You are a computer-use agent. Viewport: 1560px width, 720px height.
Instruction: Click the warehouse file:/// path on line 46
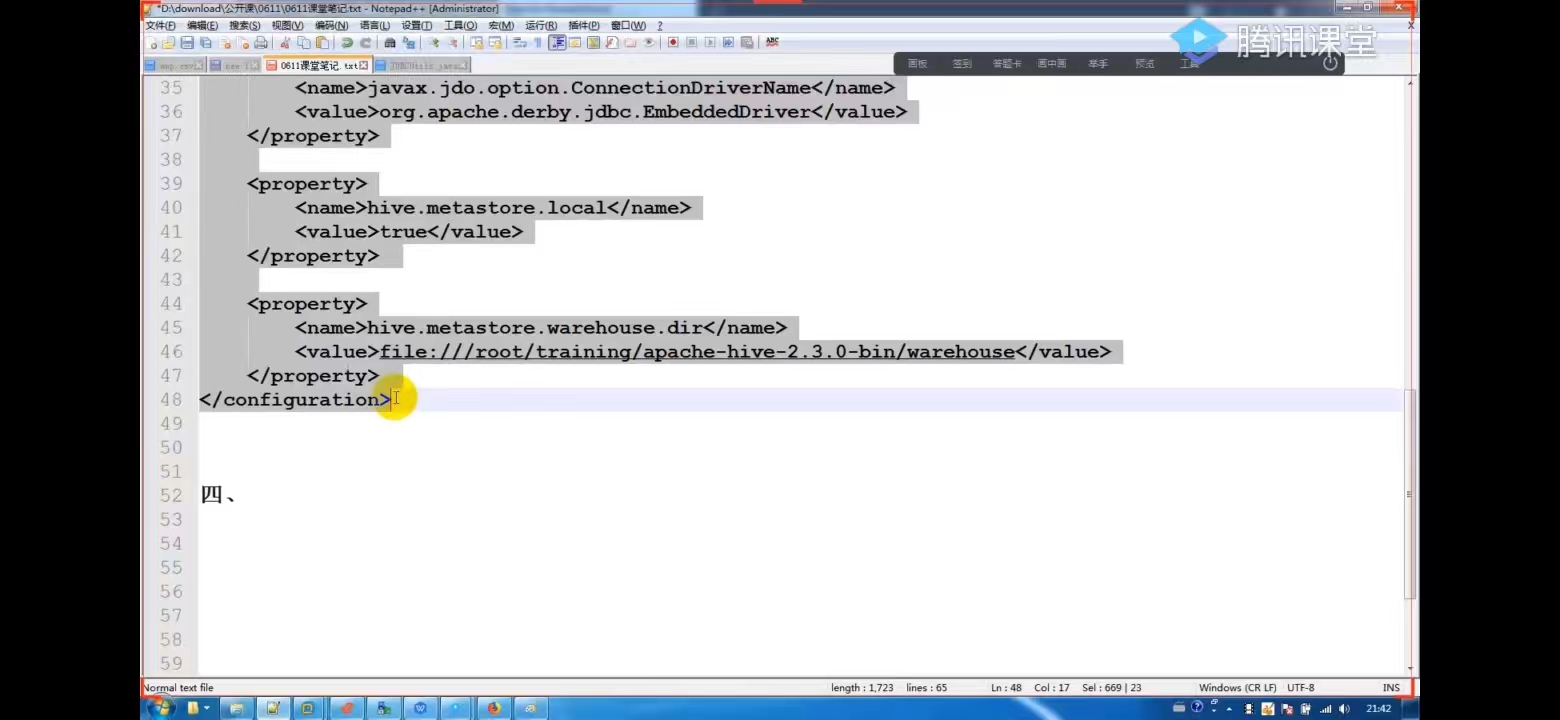pos(697,352)
